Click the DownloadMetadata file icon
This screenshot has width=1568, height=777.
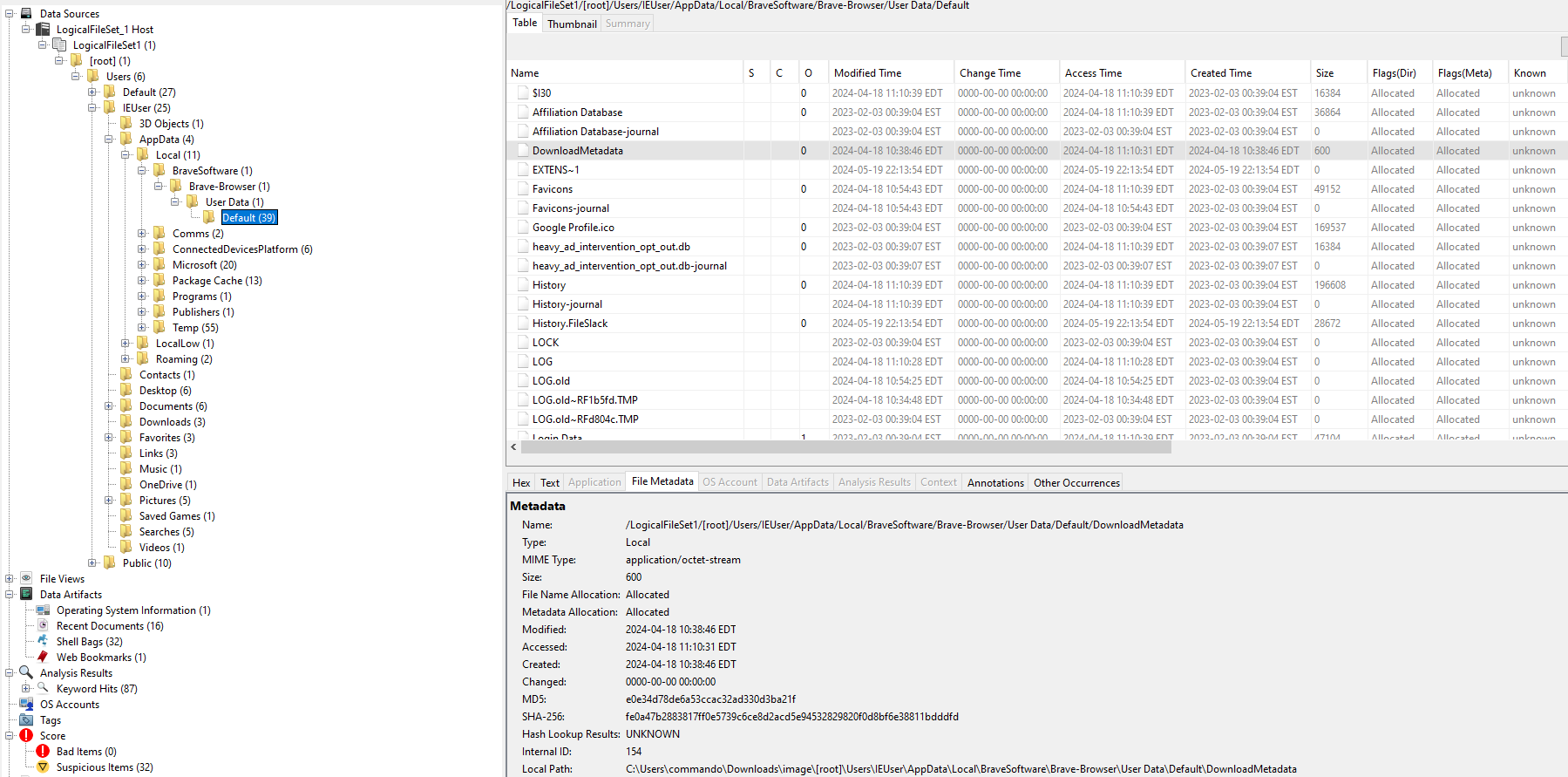(523, 150)
